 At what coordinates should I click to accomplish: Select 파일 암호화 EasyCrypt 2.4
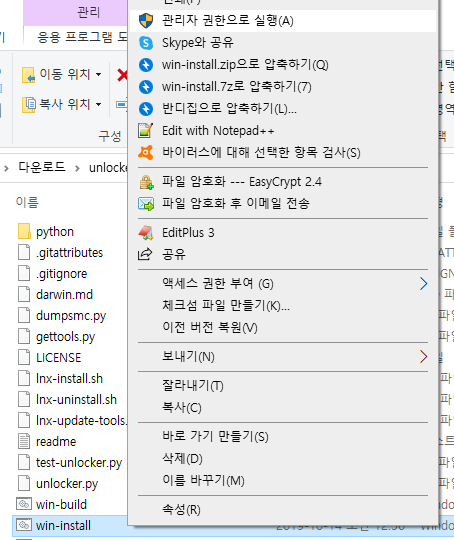282,182
